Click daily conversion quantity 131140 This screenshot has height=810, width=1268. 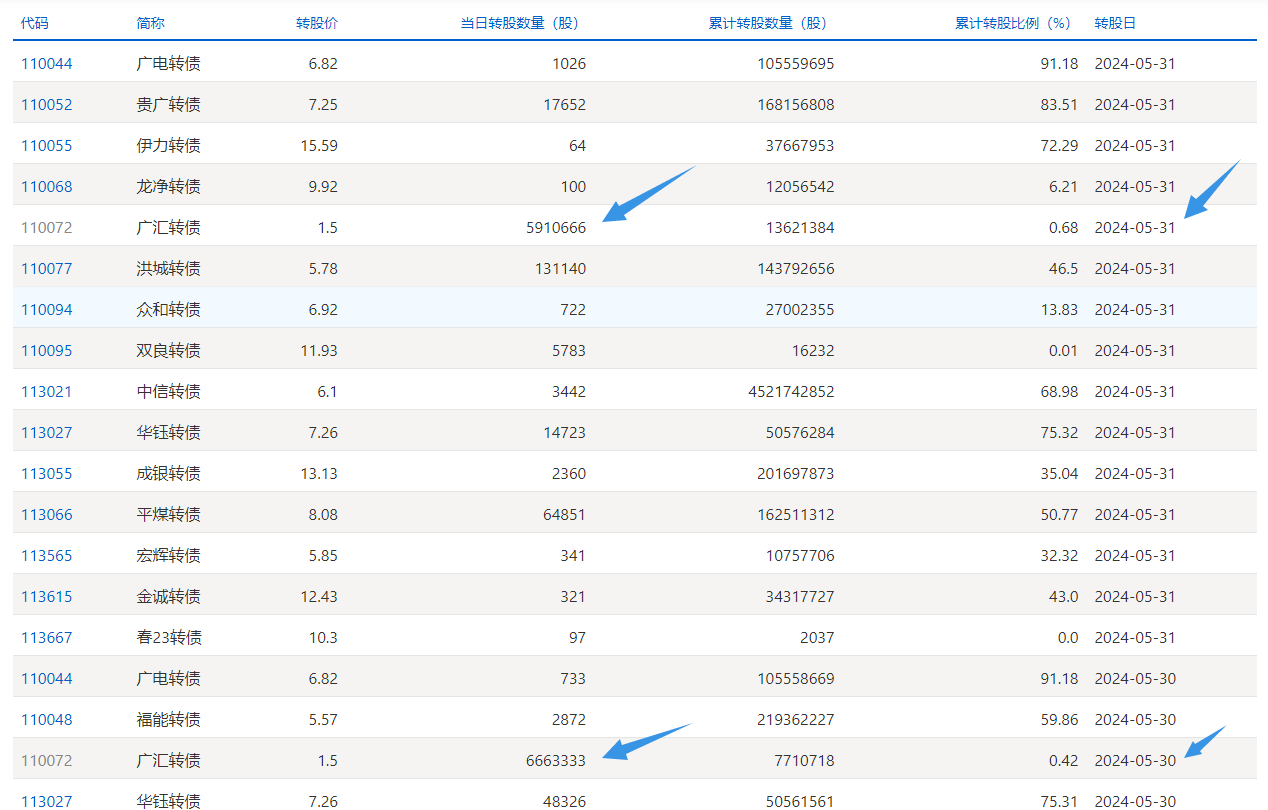click(560, 269)
